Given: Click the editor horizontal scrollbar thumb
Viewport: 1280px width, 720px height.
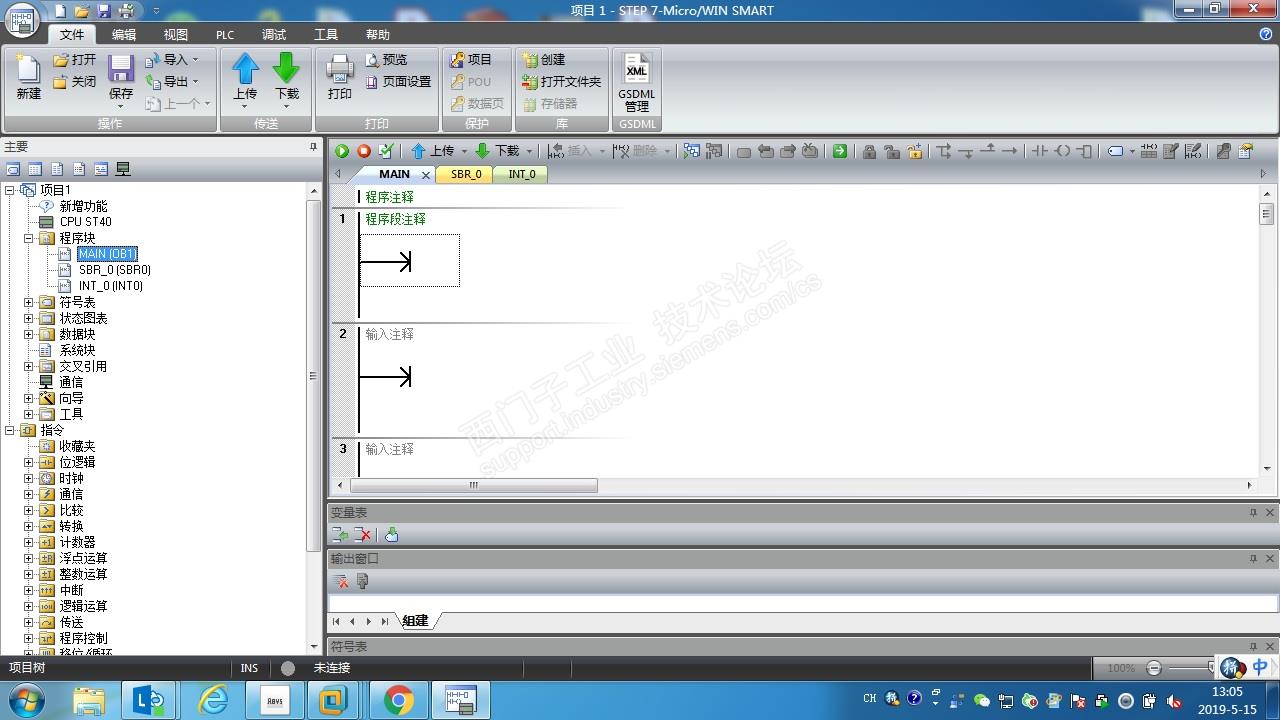Looking at the screenshot, I should coord(474,485).
